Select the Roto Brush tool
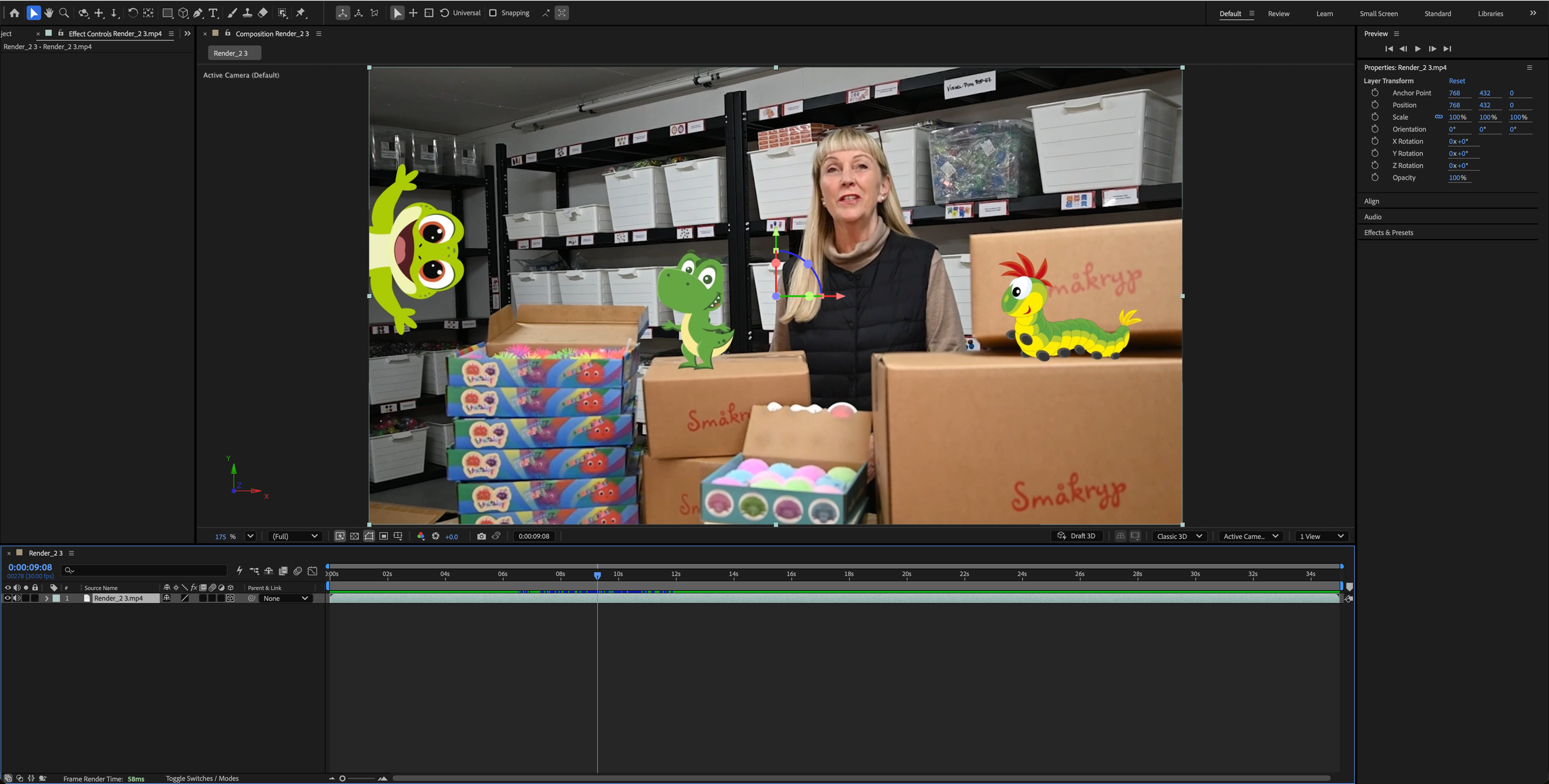The height and width of the screenshot is (784, 1549). point(283,13)
